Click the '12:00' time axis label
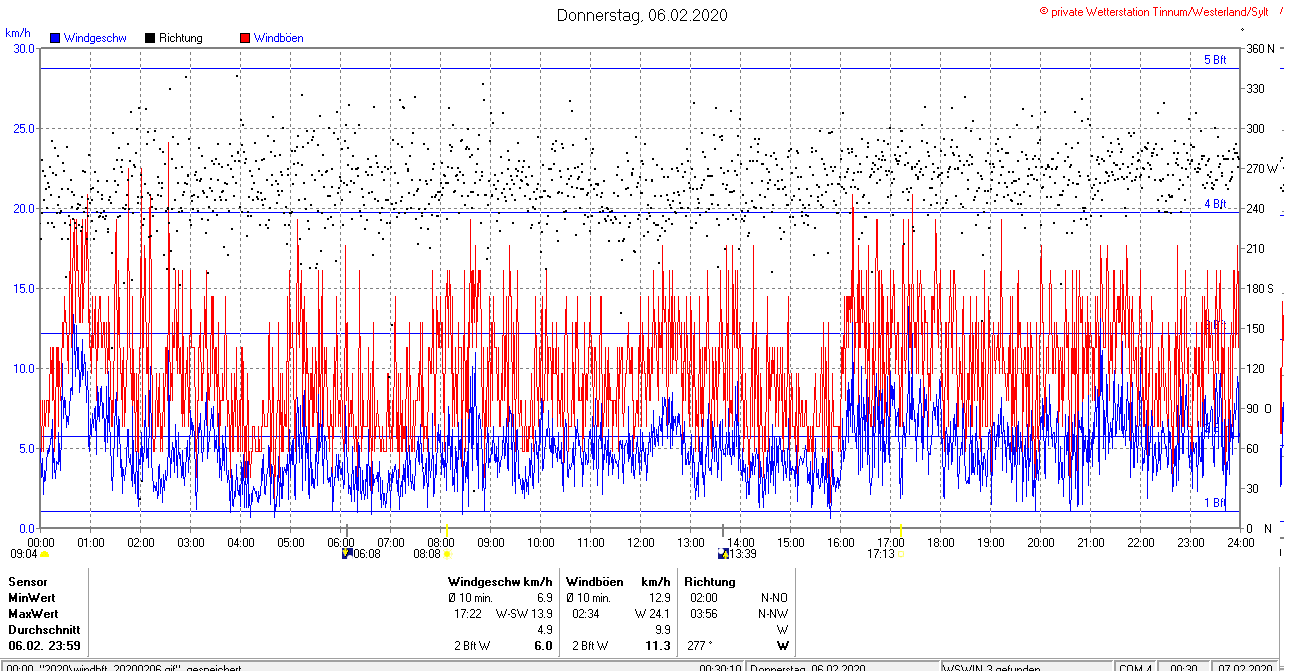 click(x=641, y=543)
